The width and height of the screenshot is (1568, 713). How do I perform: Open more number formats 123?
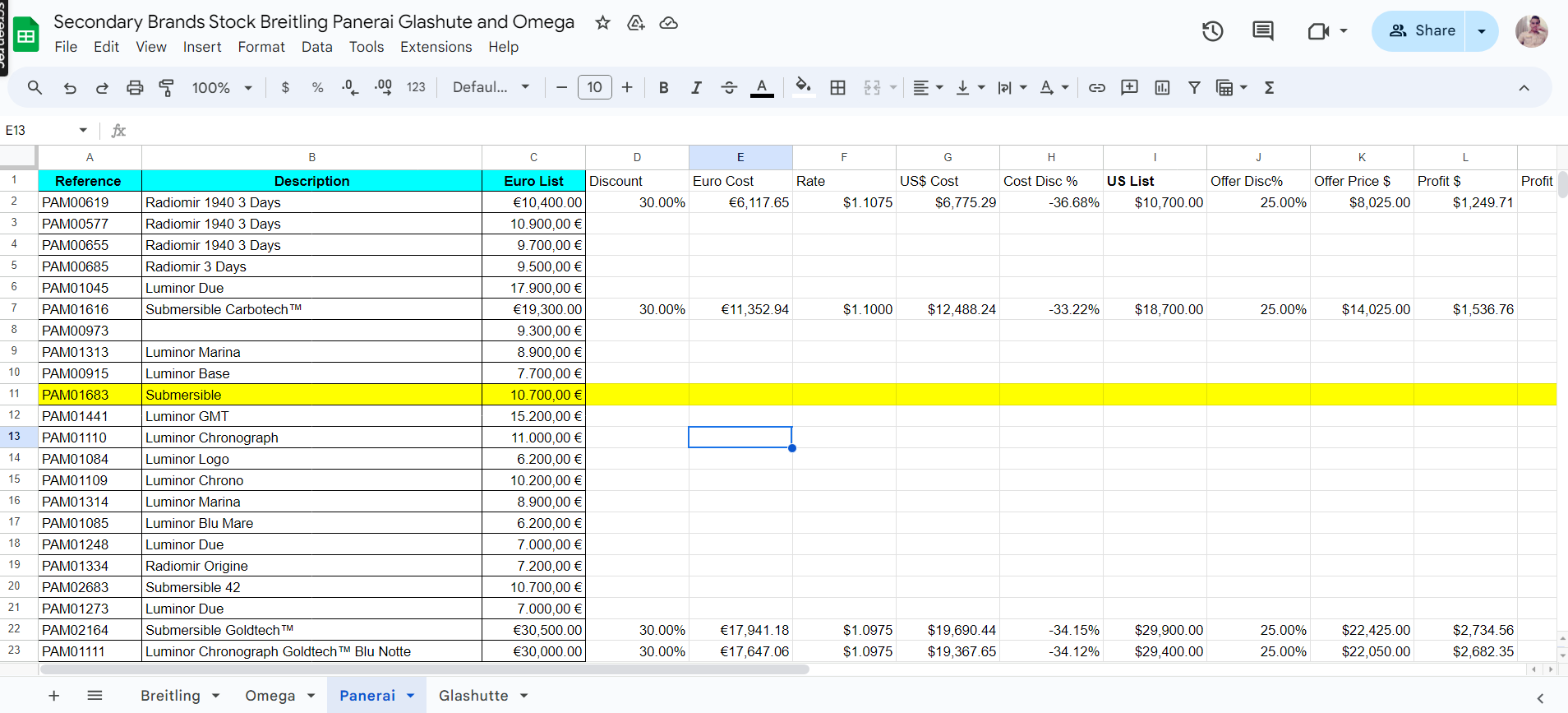pyautogui.click(x=416, y=87)
